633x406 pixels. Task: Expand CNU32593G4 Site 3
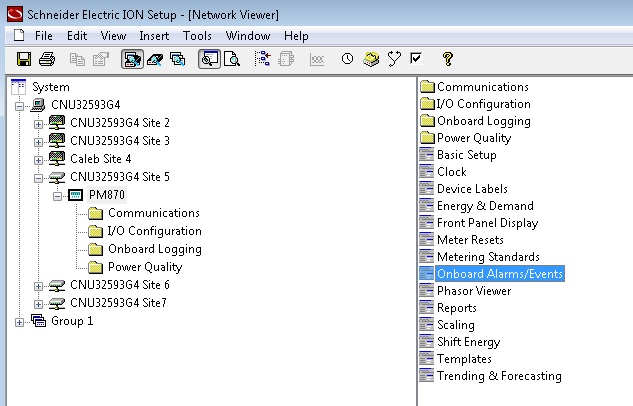coord(38,142)
